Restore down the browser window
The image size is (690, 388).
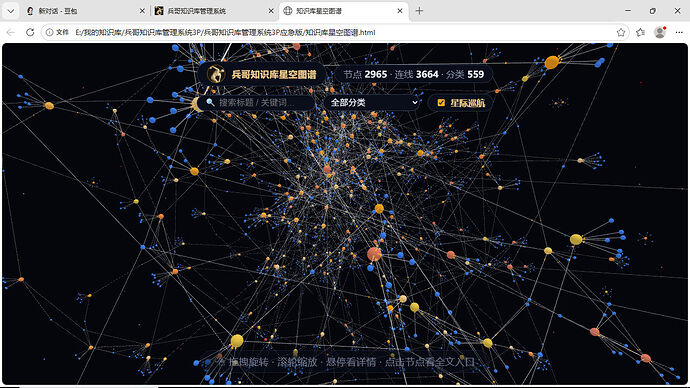tap(653, 11)
